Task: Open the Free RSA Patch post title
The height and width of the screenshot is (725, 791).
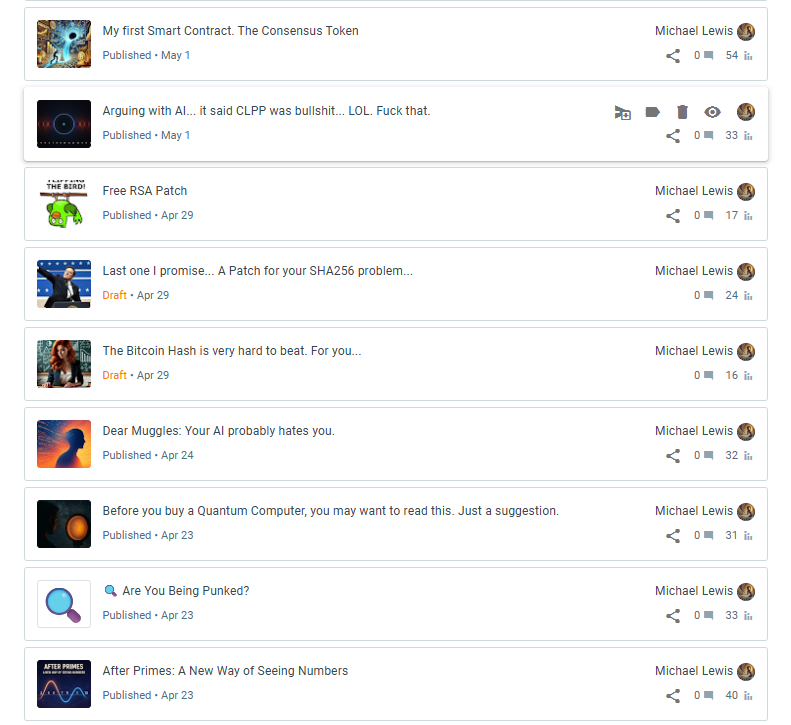Action: [145, 191]
